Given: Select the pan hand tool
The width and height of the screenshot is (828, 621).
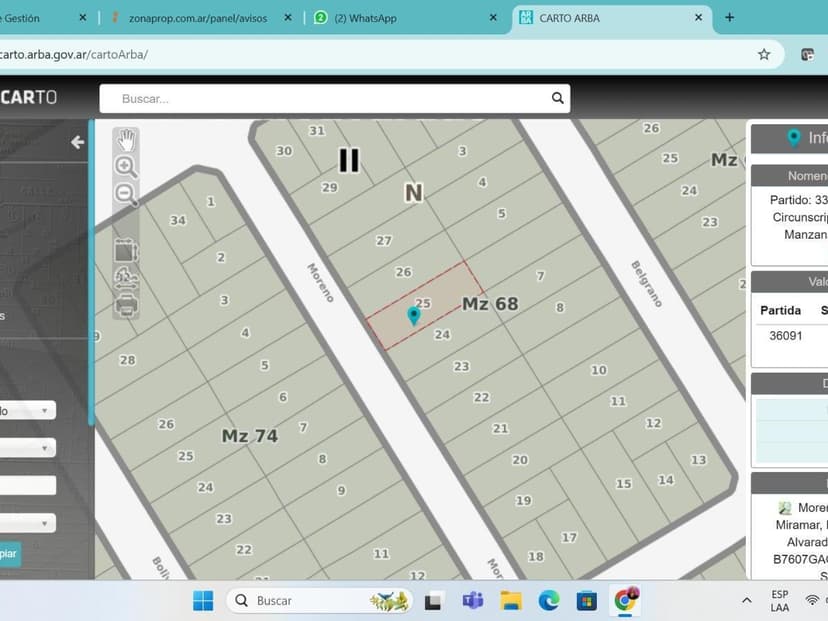Looking at the screenshot, I should coord(126,140).
